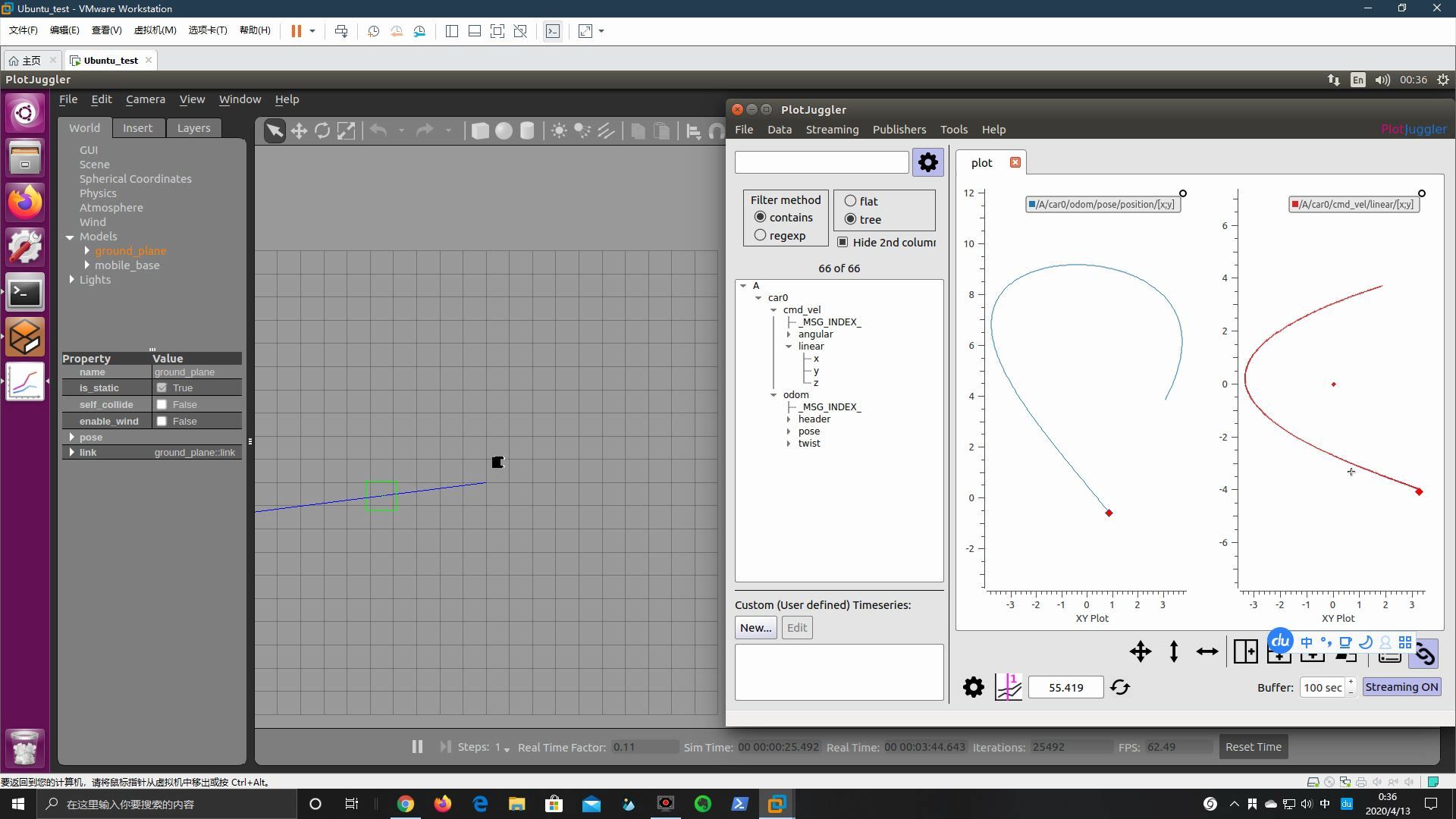Screen dimensions: 1456x819
Task: Toggle the enable_wind checkbox
Action: tap(162, 421)
